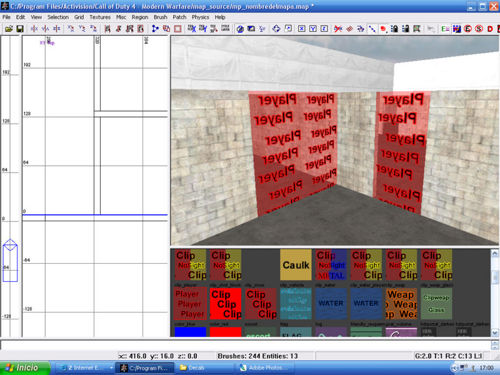Click the Inicio start button

(x=25, y=368)
